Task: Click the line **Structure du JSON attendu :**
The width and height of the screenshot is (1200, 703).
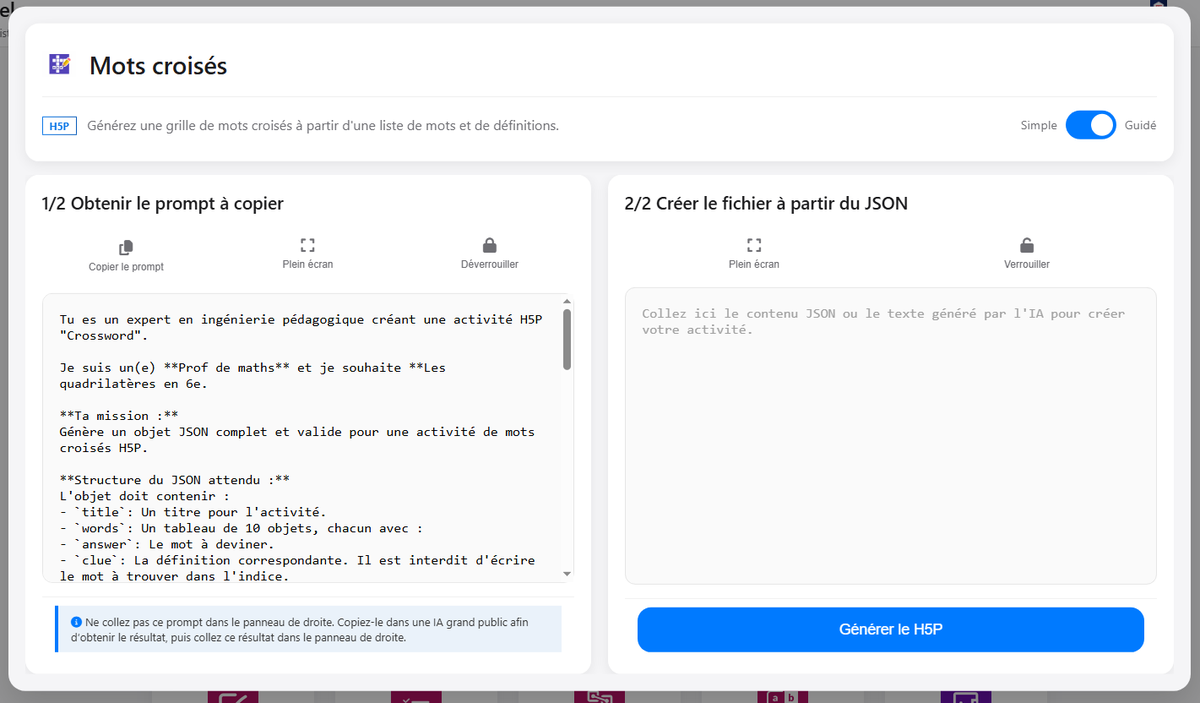Action: (174, 480)
